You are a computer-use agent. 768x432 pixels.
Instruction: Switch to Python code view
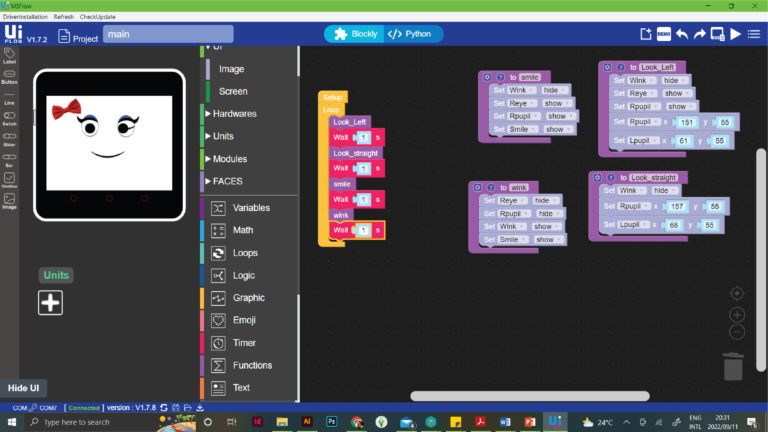(x=410, y=34)
